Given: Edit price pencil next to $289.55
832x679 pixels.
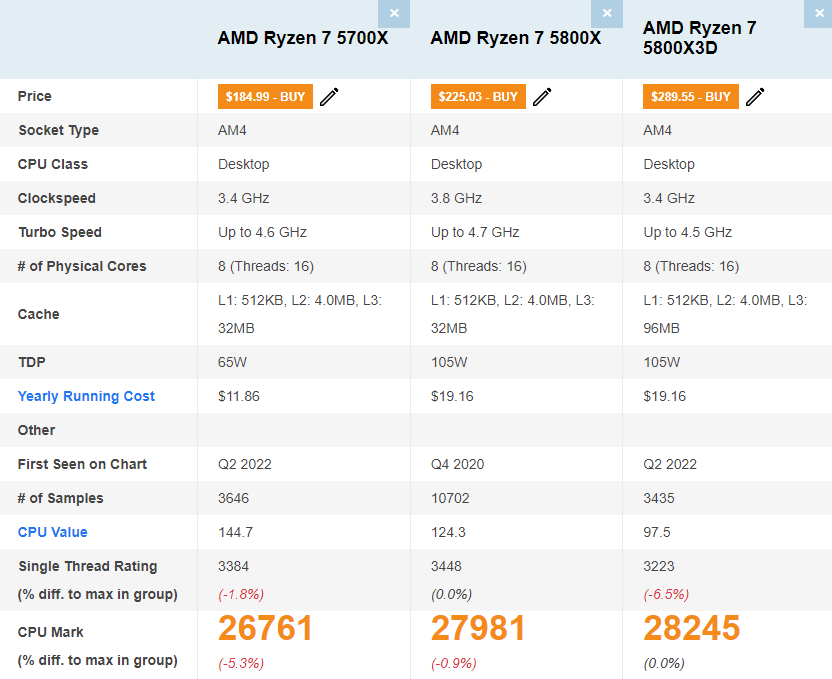Looking at the screenshot, I should point(755,97).
